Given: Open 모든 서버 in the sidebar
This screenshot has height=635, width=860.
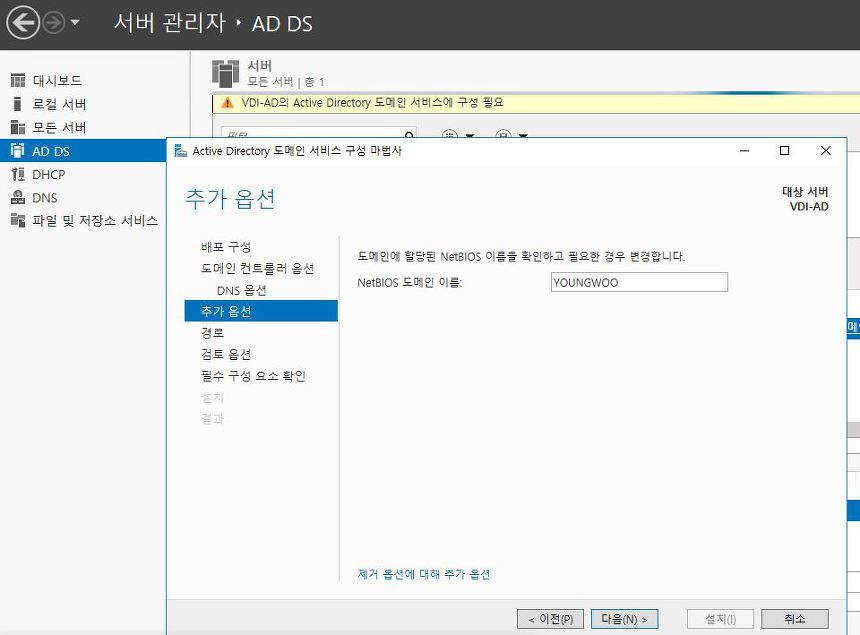Looking at the screenshot, I should click(x=59, y=127).
